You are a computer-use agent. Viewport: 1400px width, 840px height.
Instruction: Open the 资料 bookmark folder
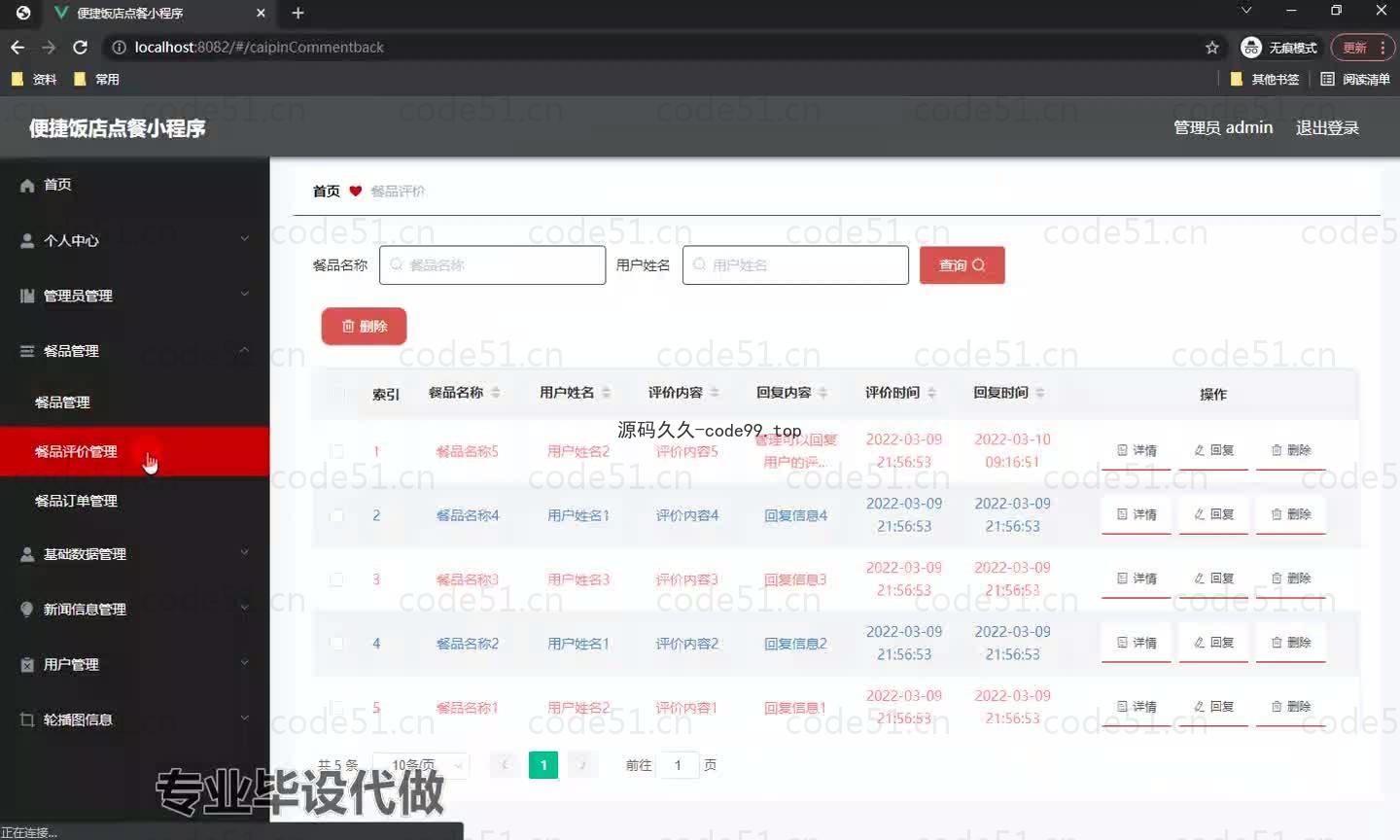[x=34, y=79]
